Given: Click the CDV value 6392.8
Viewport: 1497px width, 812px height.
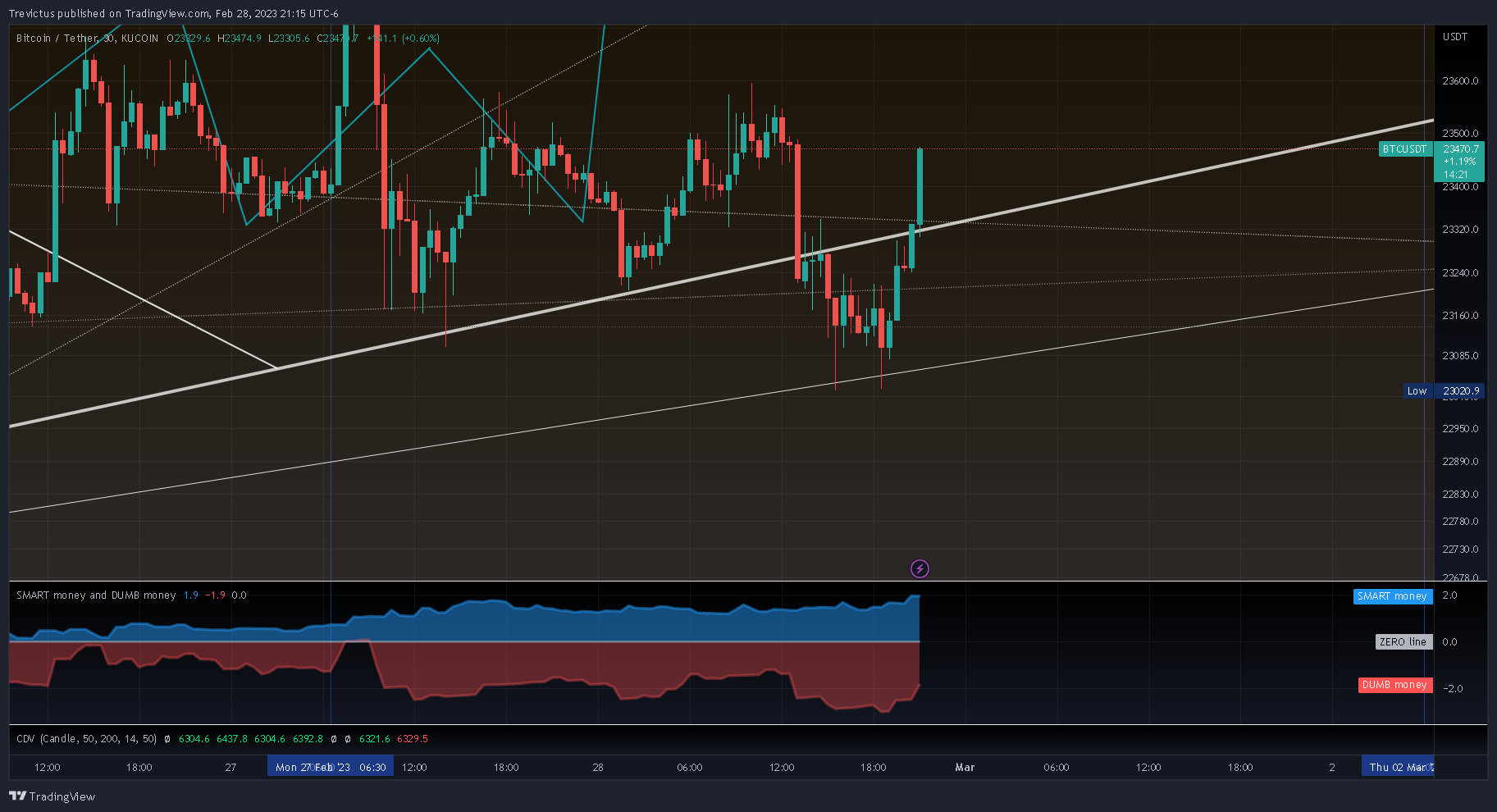Looking at the screenshot, I should (308, 739).
